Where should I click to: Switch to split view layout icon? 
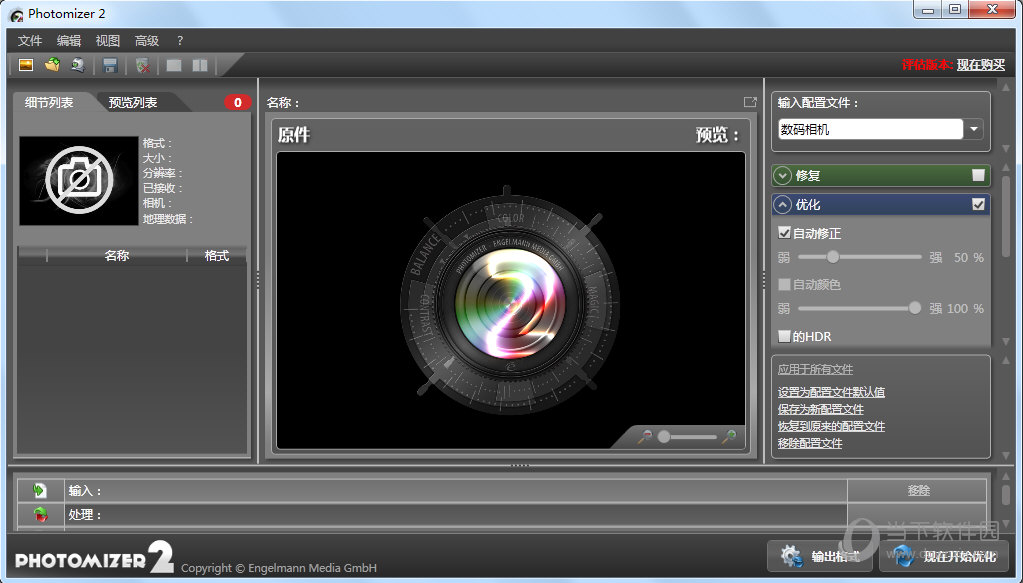[x=200, y=65]
